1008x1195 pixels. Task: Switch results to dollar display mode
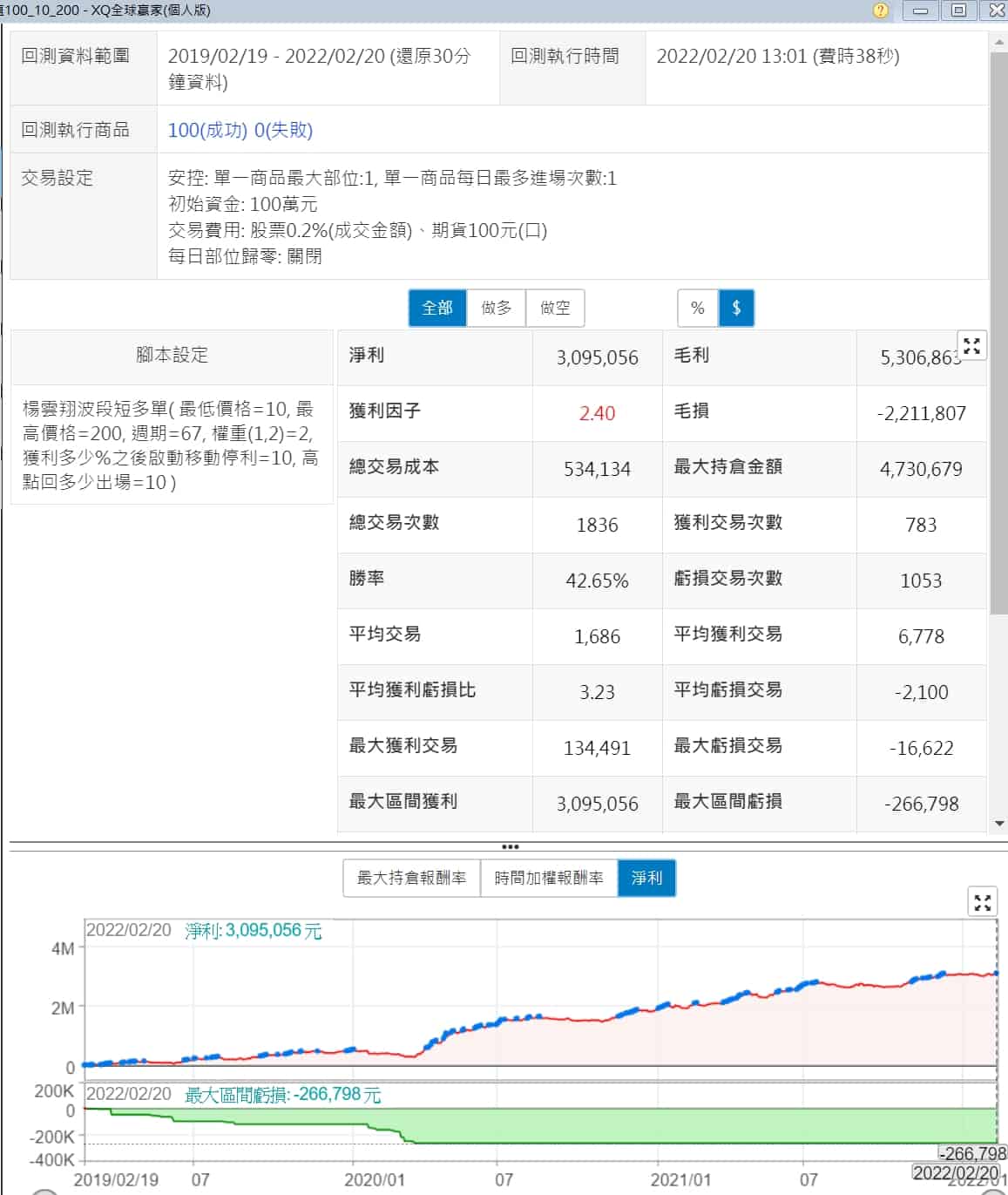(737, 308)
